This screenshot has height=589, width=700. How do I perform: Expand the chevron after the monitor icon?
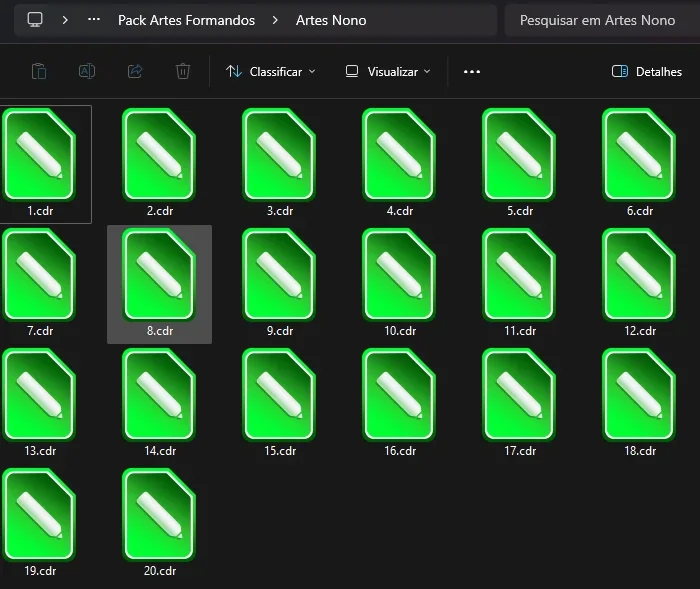65,20
